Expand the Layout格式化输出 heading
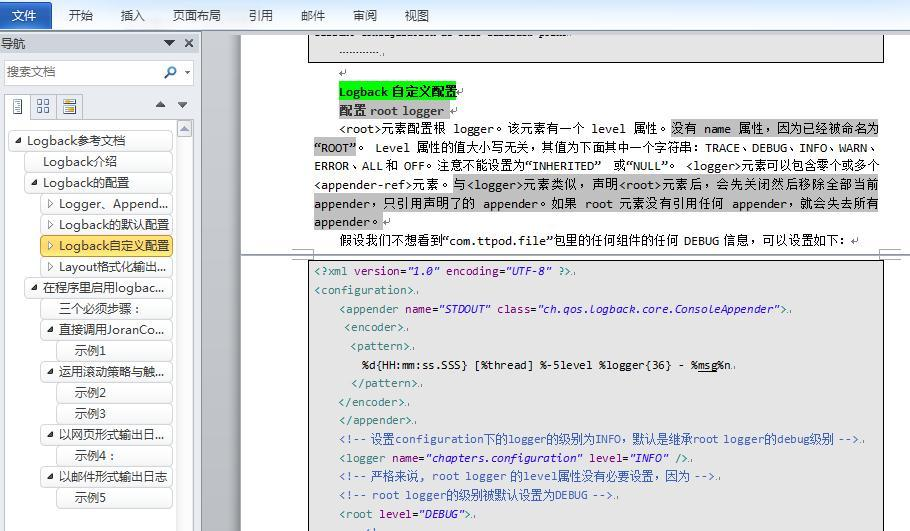 50,267
